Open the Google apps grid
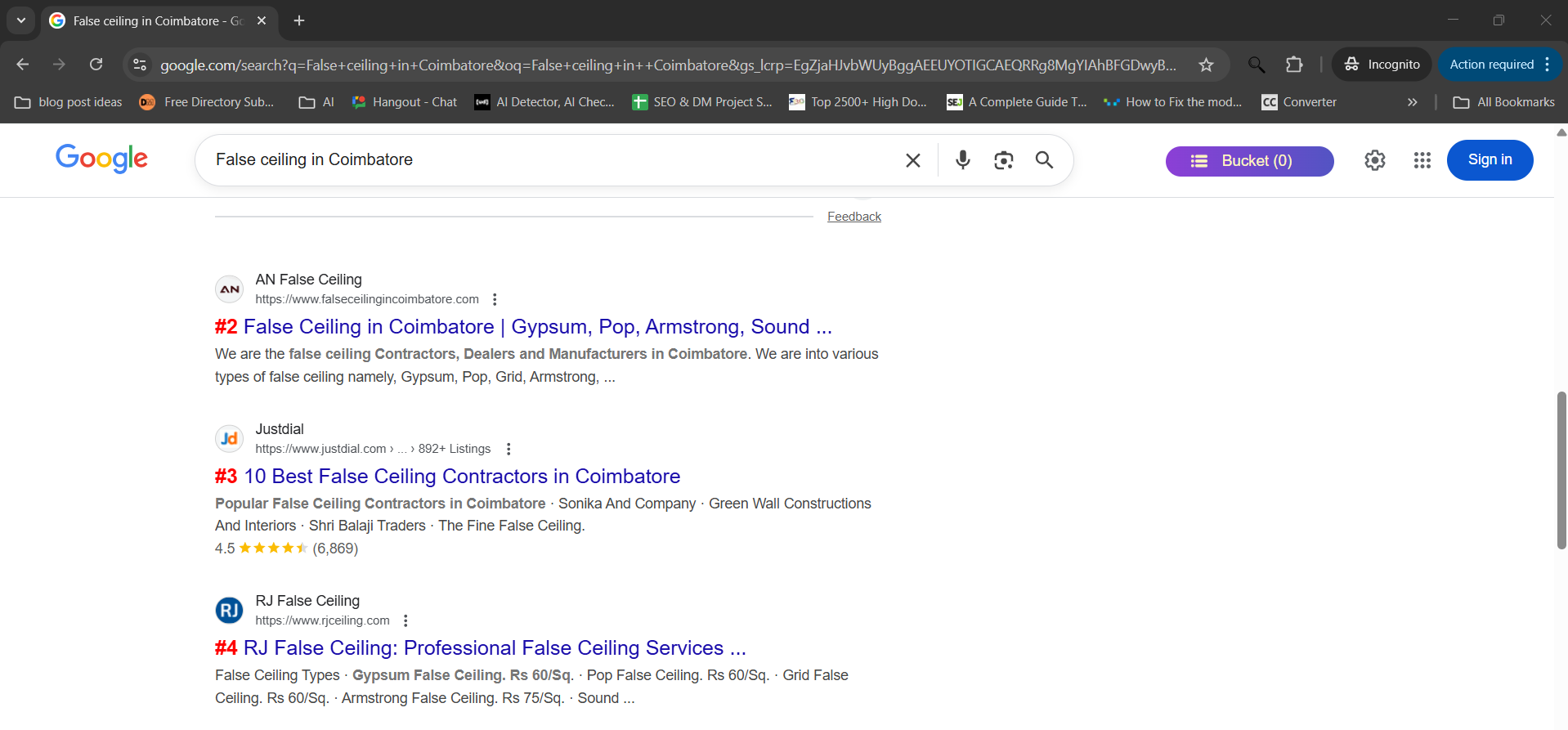Viewport: 1568px width, 730px height. click(x=1422, y=160)
